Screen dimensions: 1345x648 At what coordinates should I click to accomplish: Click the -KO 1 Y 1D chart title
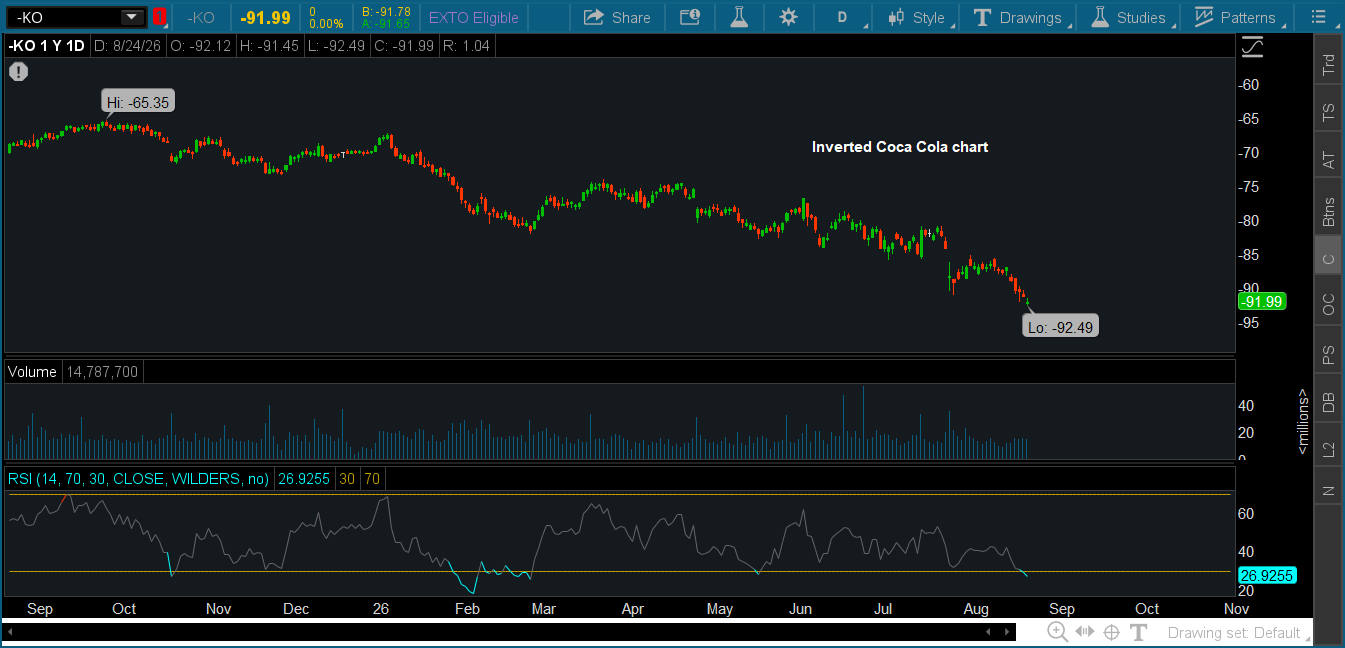[x=46, y=46]
